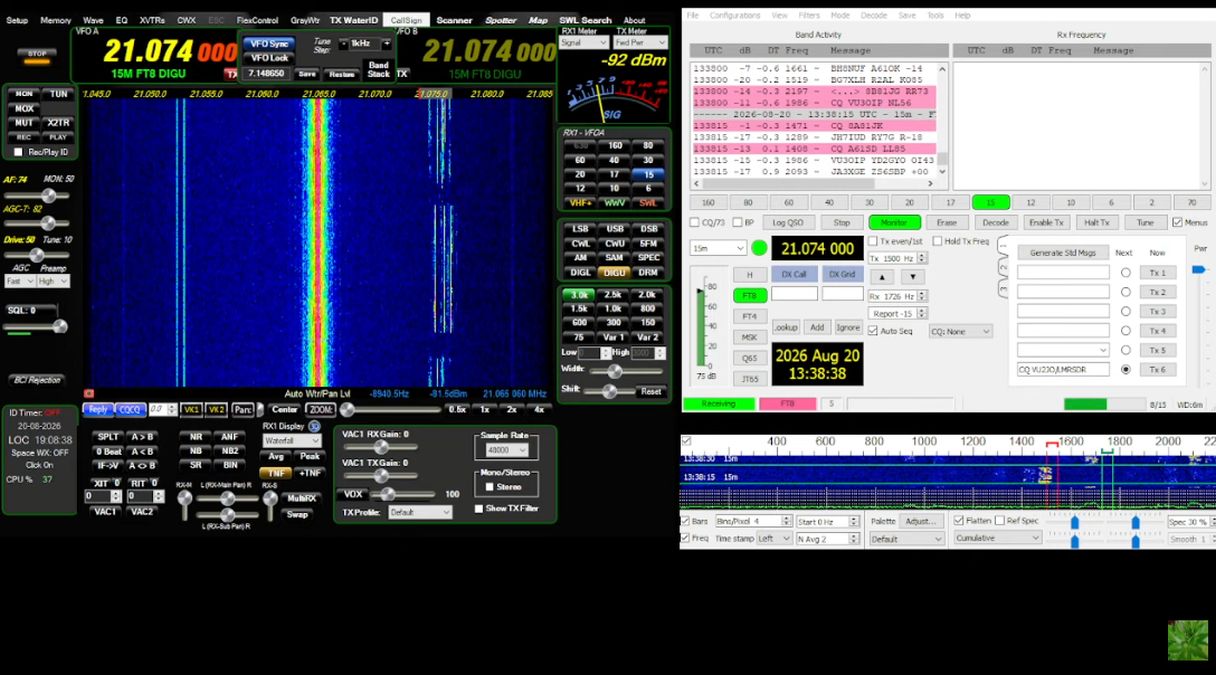Switch mode to CWL
This screenshot has width=1216, height=675.
580,243
